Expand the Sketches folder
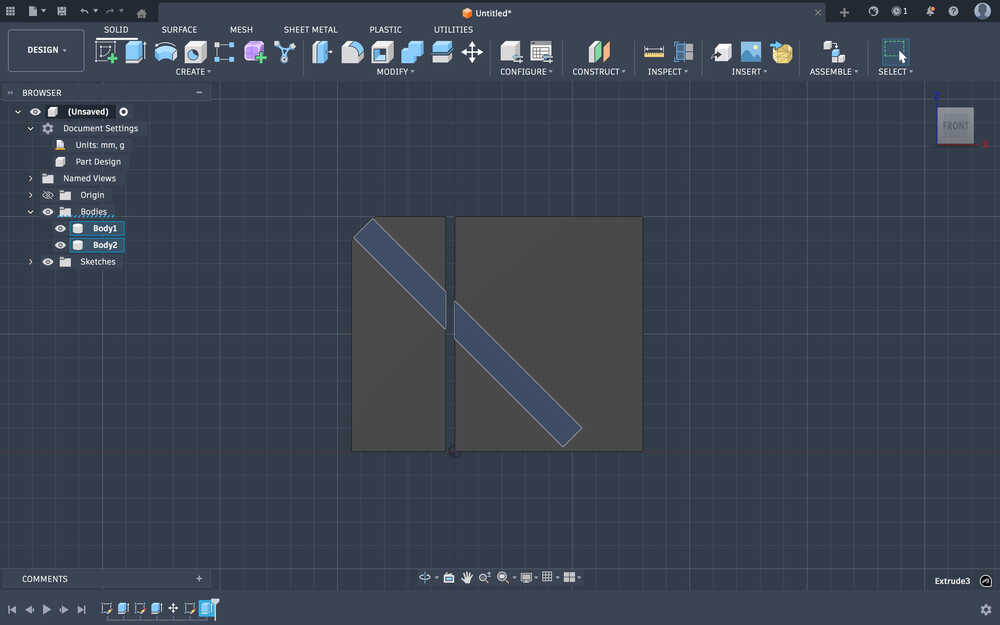 30,261
